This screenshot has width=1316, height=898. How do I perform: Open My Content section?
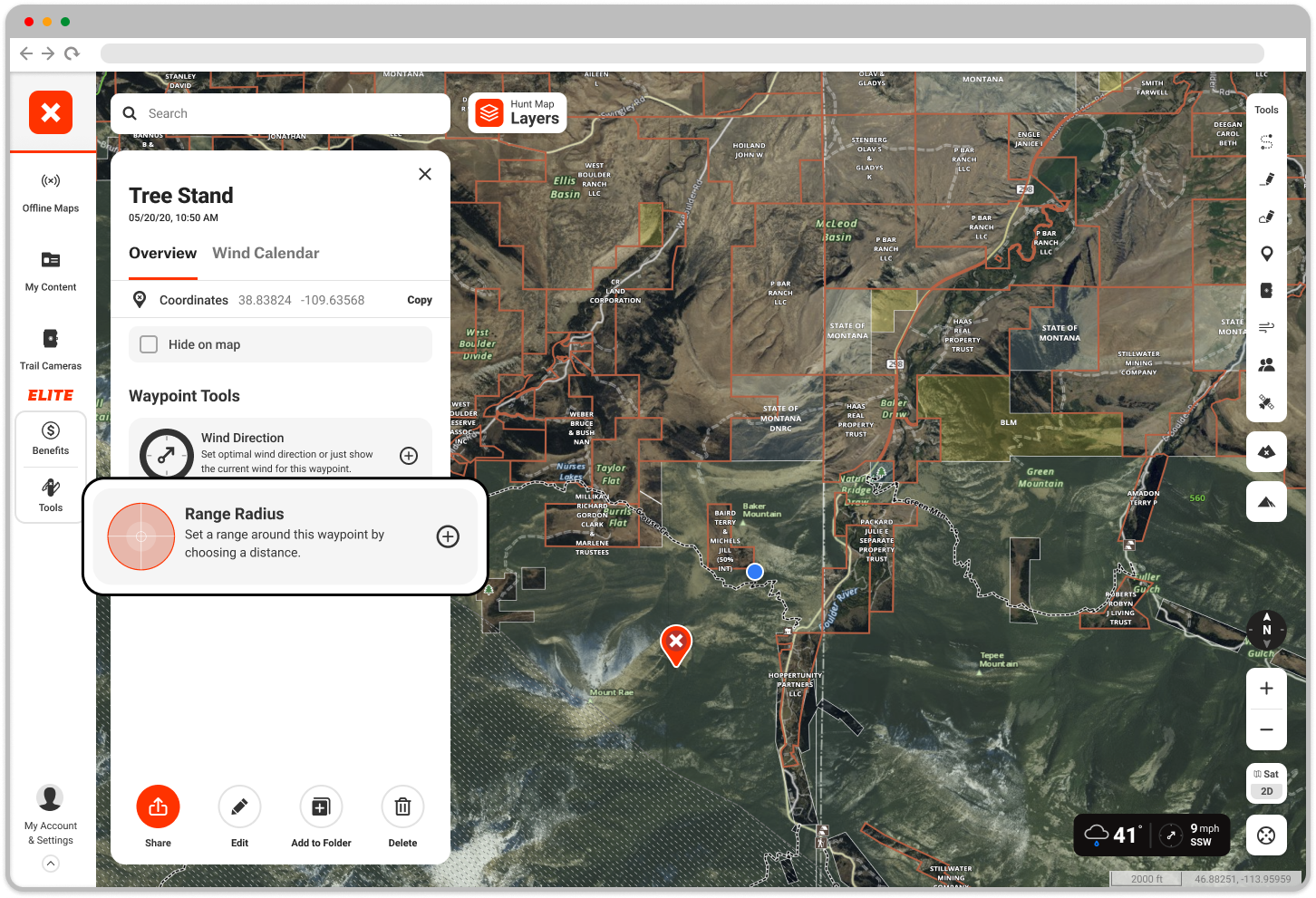coord(51,271)
